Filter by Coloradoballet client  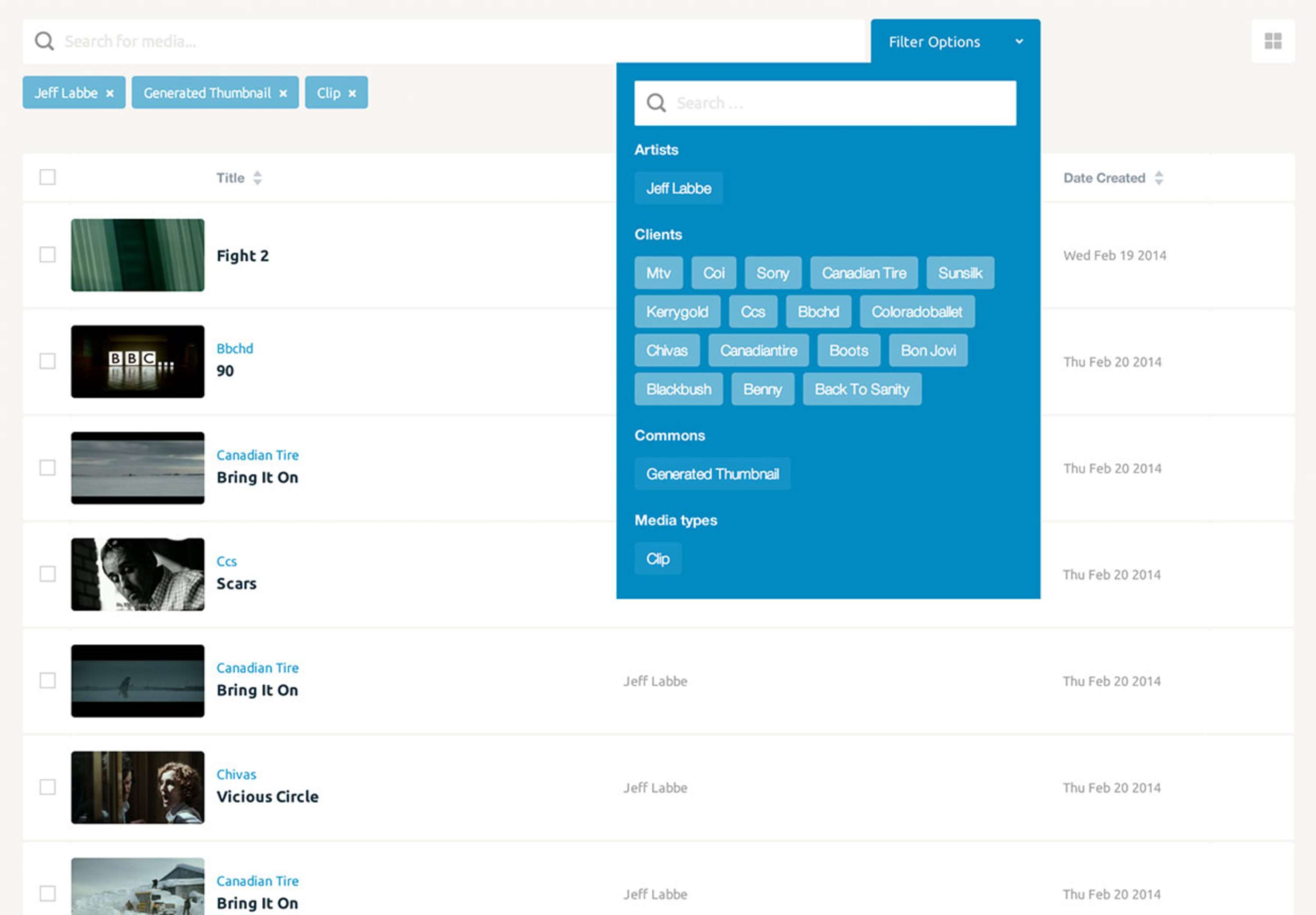[917, 312]
